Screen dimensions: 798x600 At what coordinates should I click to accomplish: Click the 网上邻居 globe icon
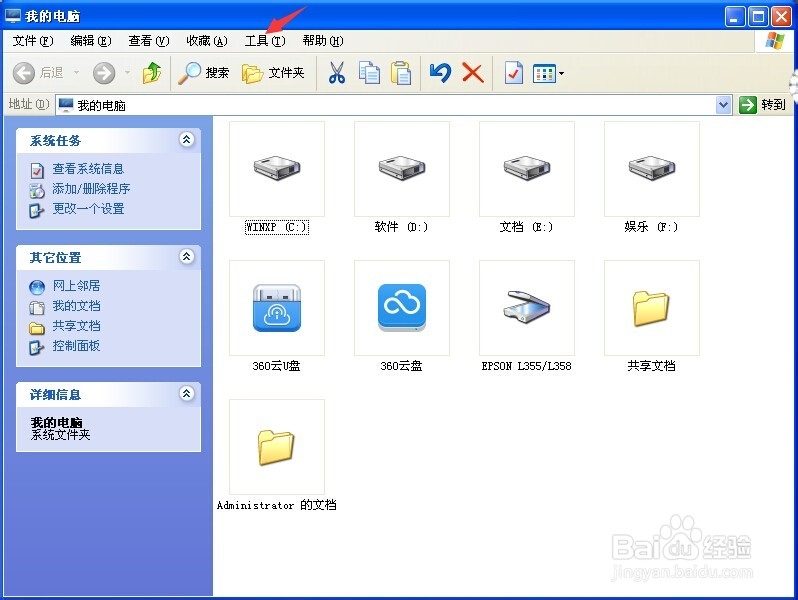pos(37,288)
